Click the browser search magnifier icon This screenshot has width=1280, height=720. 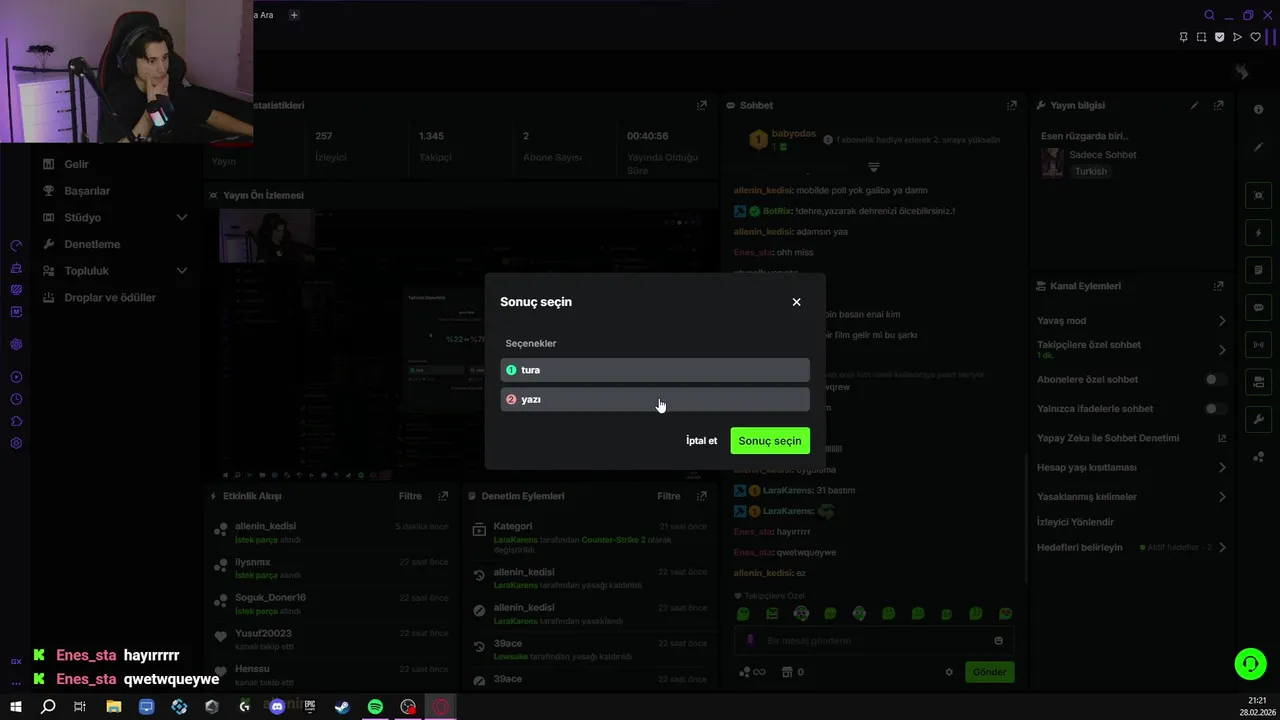pos(1209,15)
